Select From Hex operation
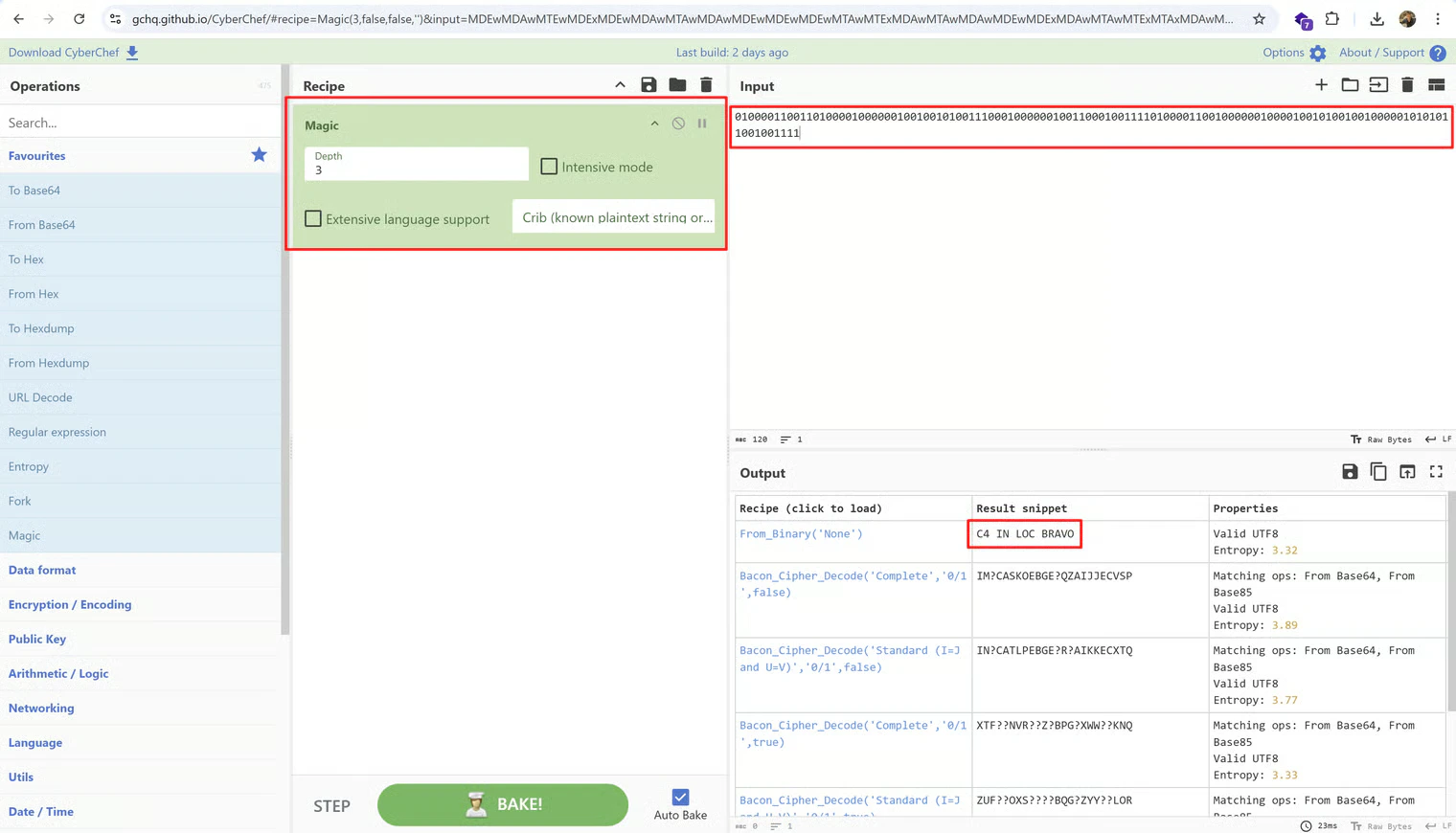Image resolution: width=1456 pixels, height=833 pixels. click(x=140, y=293)
